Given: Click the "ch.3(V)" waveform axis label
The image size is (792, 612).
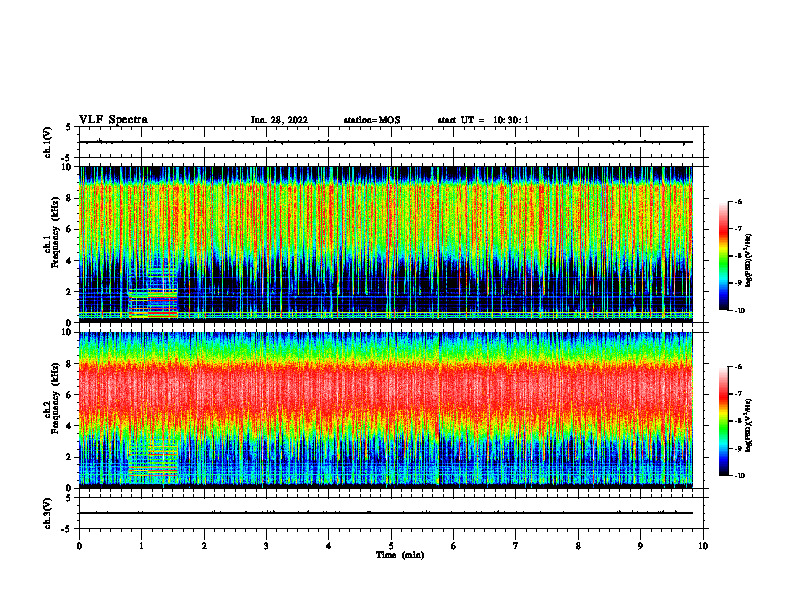Looking at the screenshot, I should point(48,513).
